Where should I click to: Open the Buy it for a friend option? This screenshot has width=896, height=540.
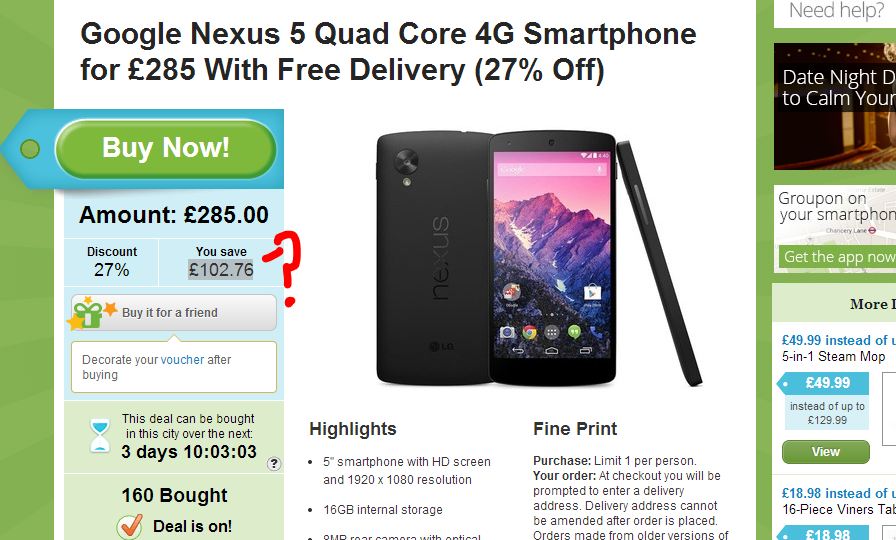pos(174,312)
